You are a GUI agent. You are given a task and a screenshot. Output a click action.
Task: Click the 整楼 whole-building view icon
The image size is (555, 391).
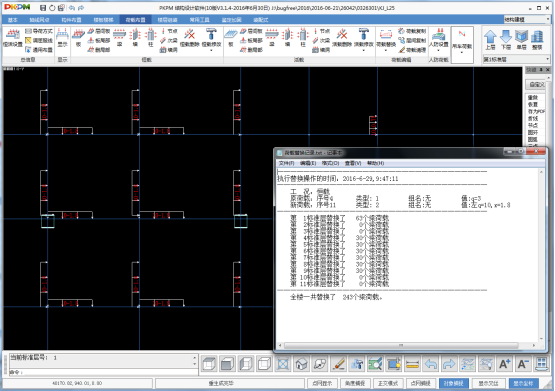click(x=537, y=39)
